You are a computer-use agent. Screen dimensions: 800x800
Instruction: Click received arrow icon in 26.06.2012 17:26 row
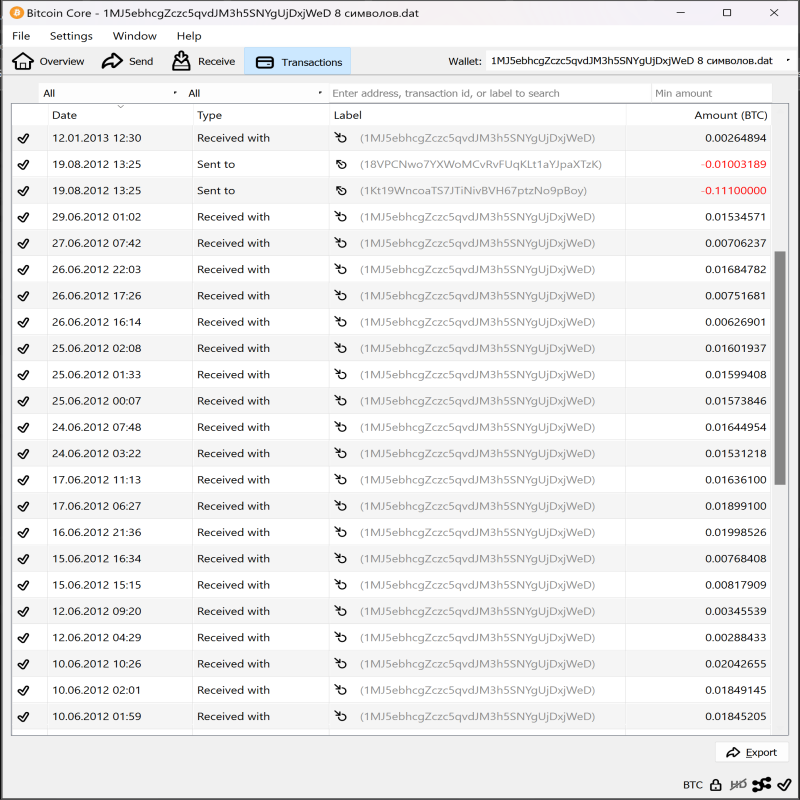[340, 295]
